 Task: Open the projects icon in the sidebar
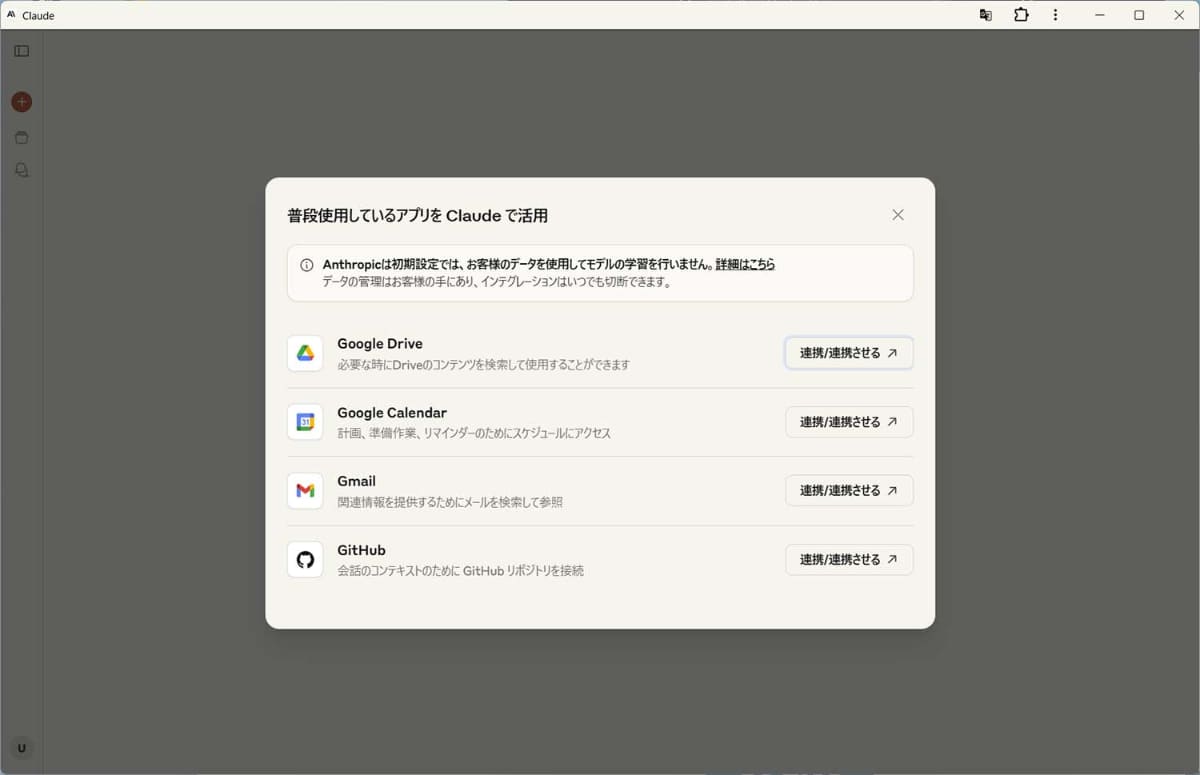[x=22, y=137]
